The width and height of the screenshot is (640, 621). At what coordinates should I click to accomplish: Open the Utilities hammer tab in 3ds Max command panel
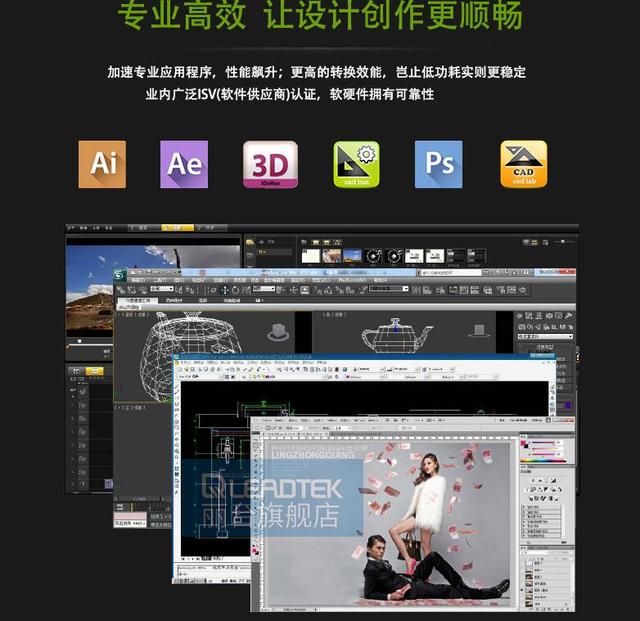[x=568, y=316]
